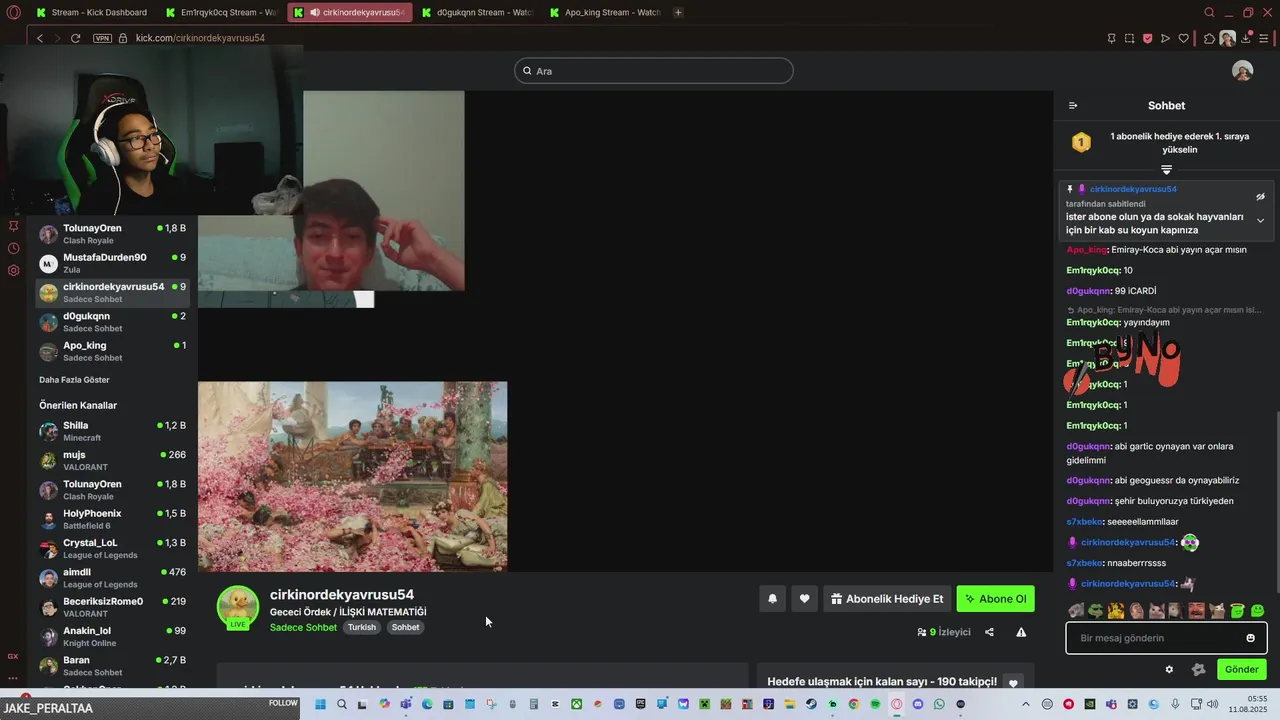Open the recommended channel mujs
Viewport: 1280px width, 720px height.
click(112, 460)
